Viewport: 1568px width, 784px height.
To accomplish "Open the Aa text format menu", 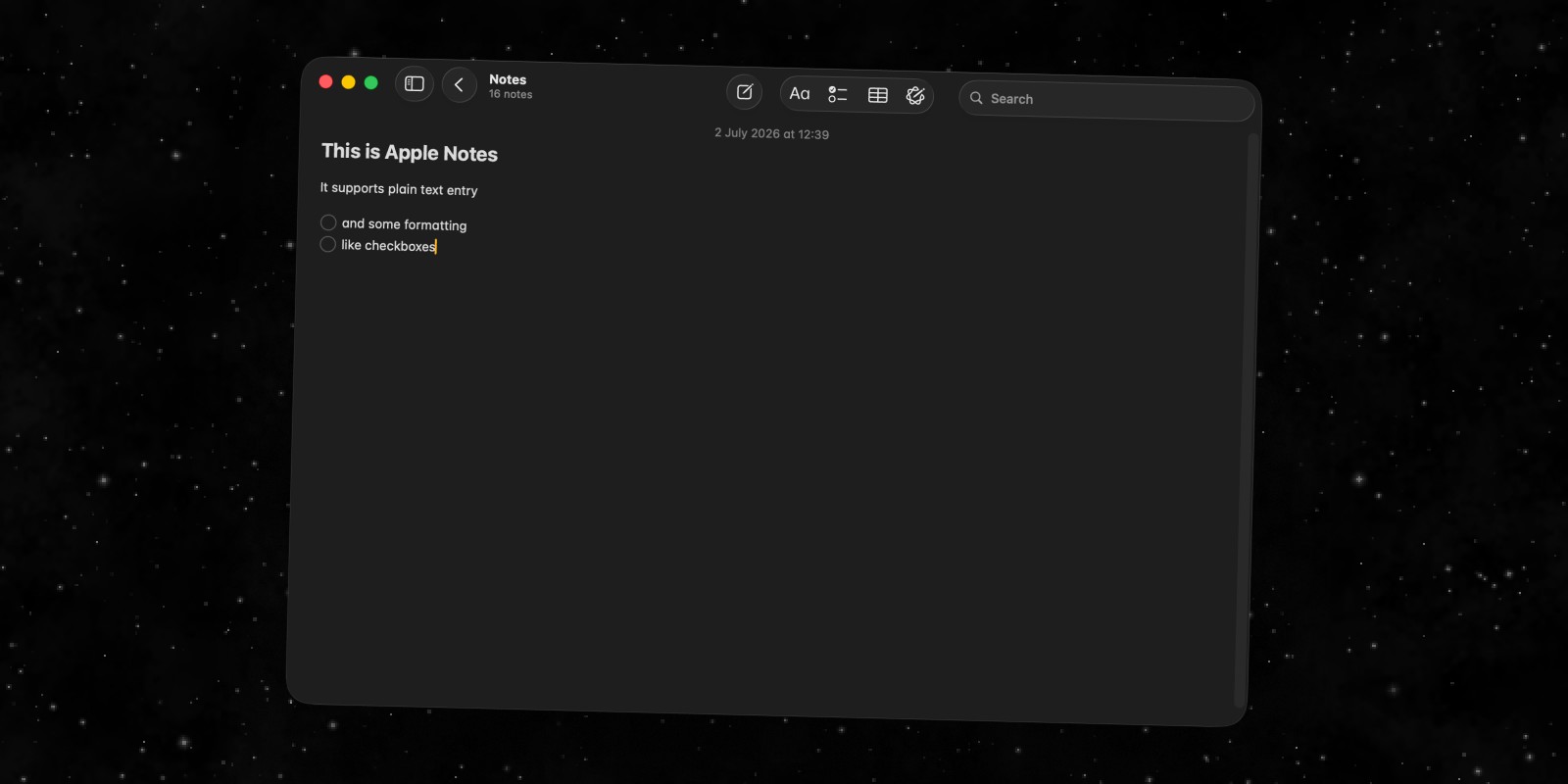I will tap(800, 94).
